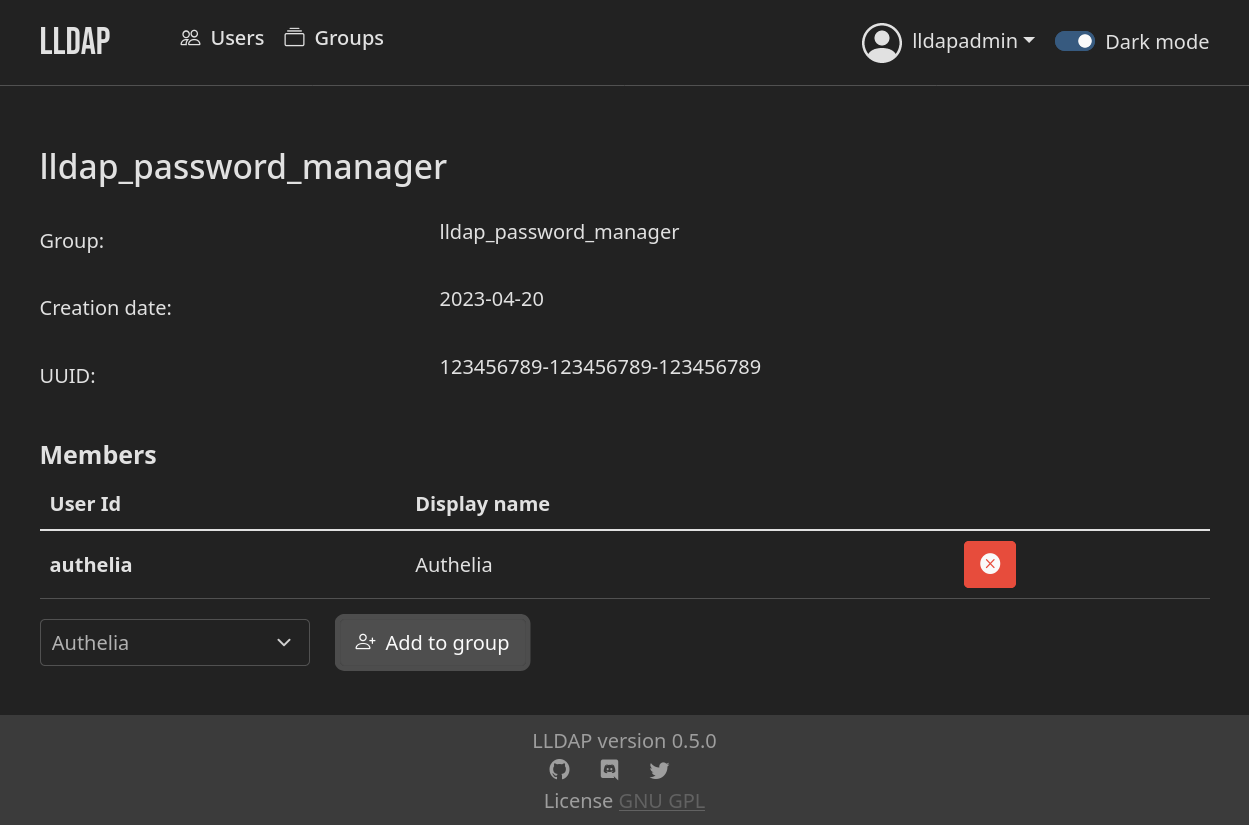The image size is (1250, 825).
Task: Click the person-plus icon on Add to group button
Action: tap(365, 642)
